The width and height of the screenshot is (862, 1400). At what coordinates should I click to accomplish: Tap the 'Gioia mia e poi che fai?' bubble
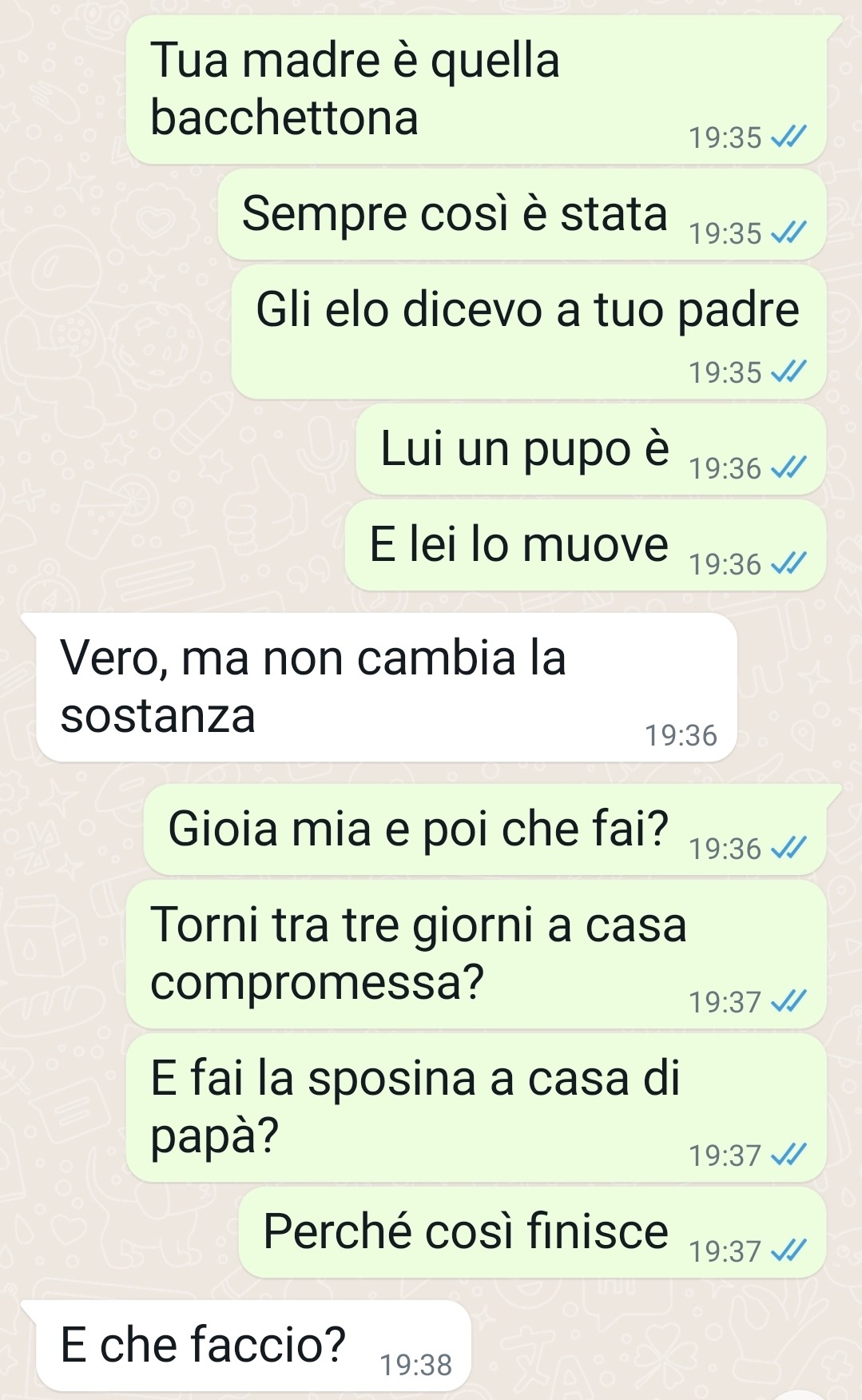click(485, 829)
